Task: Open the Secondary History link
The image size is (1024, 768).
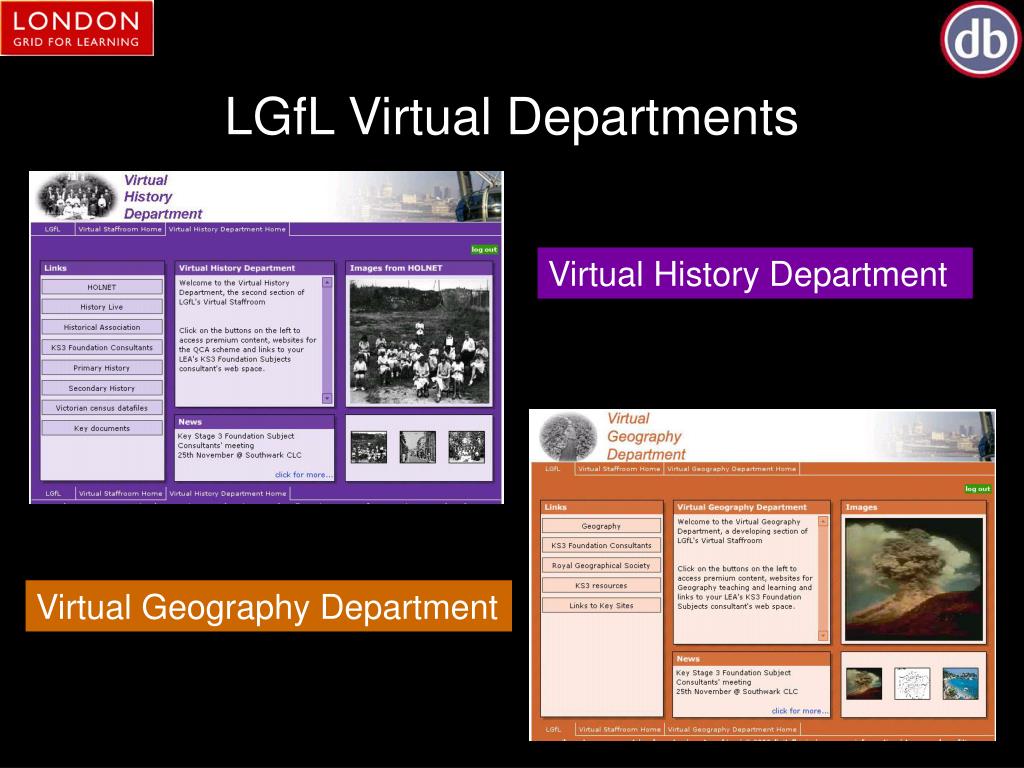Action: pos(102,388)
